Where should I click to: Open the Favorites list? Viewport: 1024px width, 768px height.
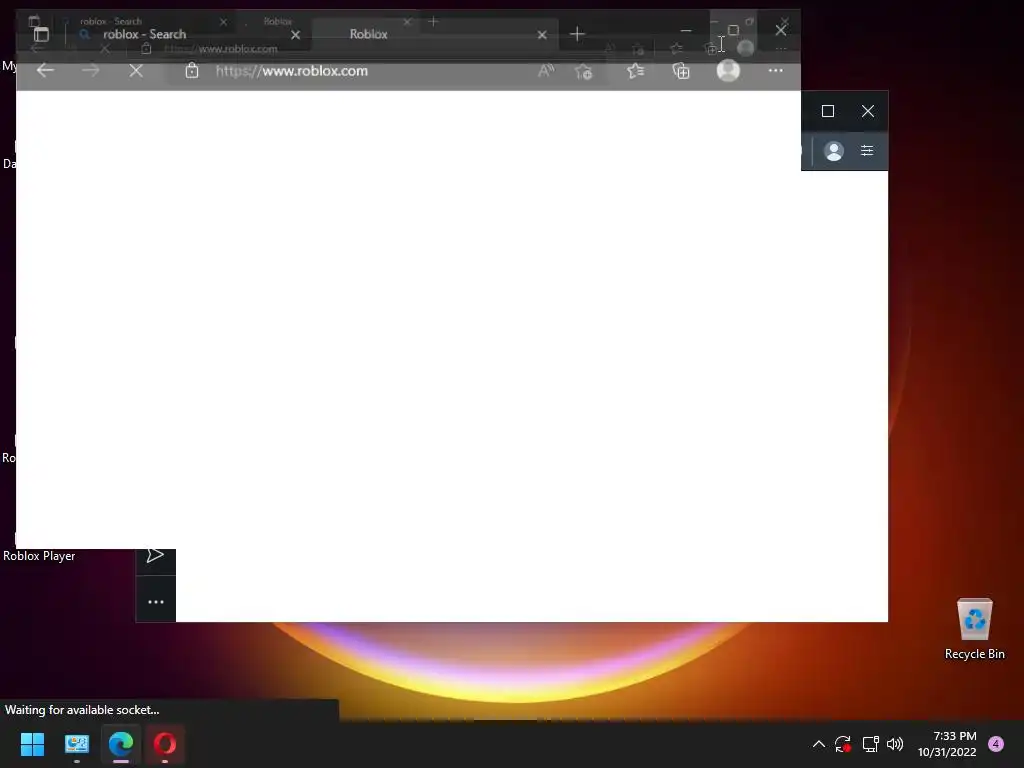pyautogui.click(x=635, y=71)
